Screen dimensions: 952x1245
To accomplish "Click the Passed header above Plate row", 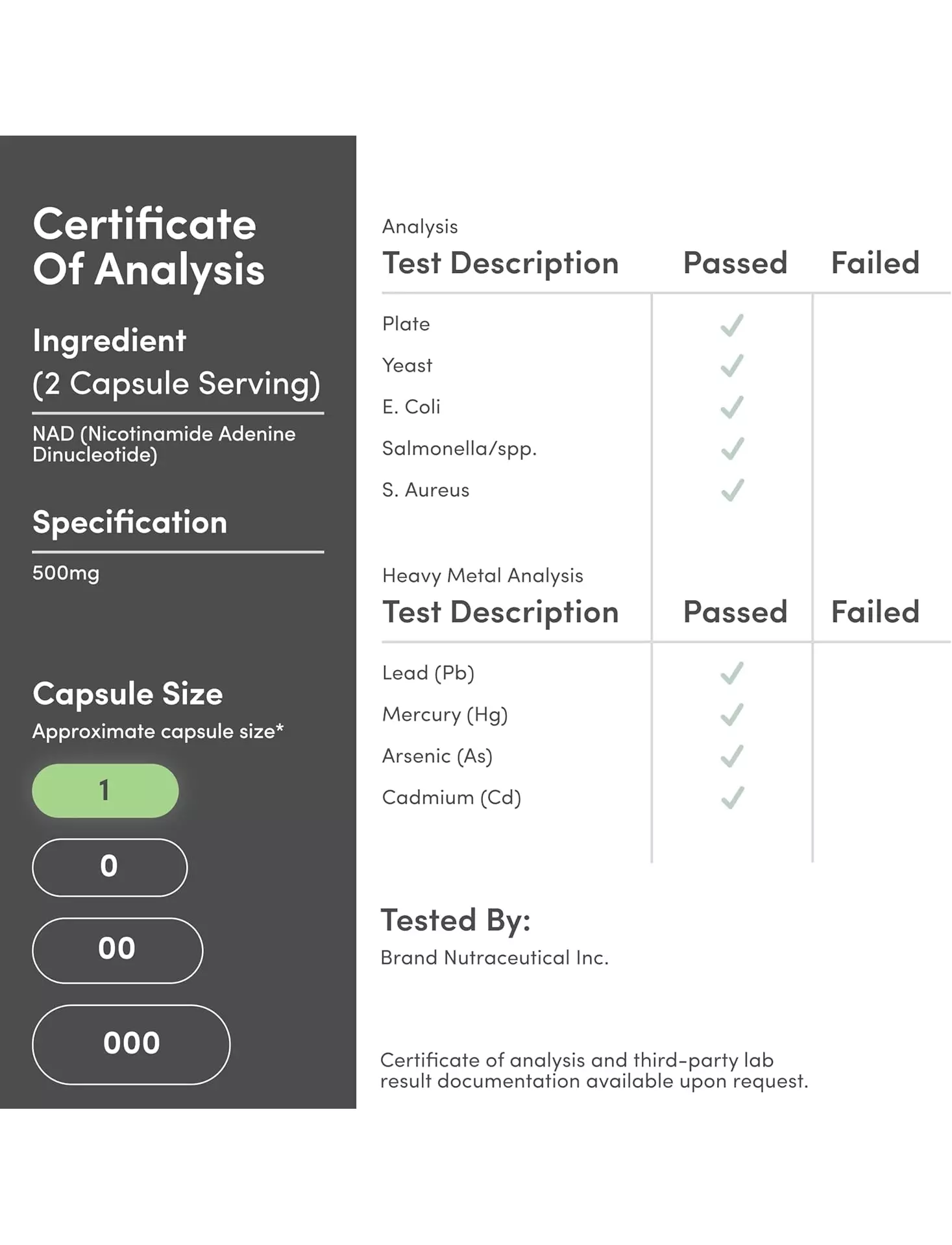I will tap(735, 263).
